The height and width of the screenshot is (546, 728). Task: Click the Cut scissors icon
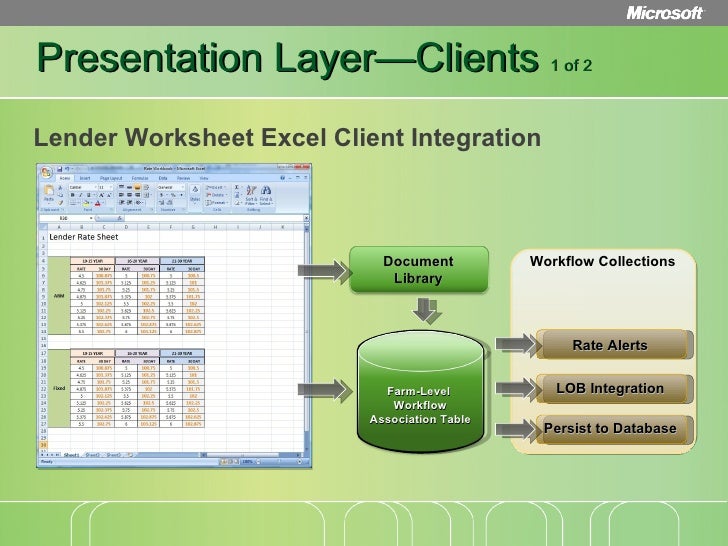[60, 188]
